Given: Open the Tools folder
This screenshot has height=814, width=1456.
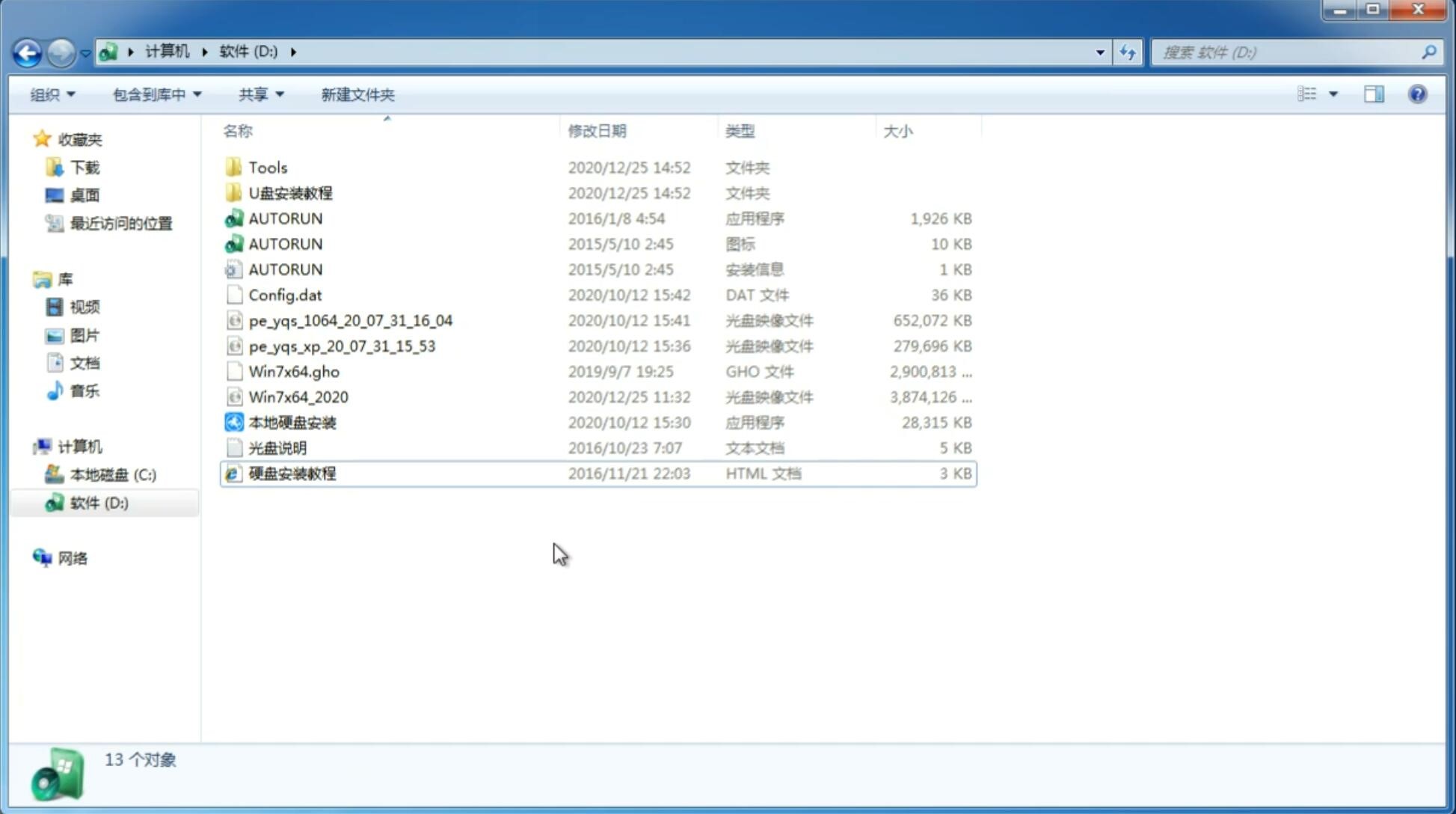Looking at the screenshot, I should point(266,167).
